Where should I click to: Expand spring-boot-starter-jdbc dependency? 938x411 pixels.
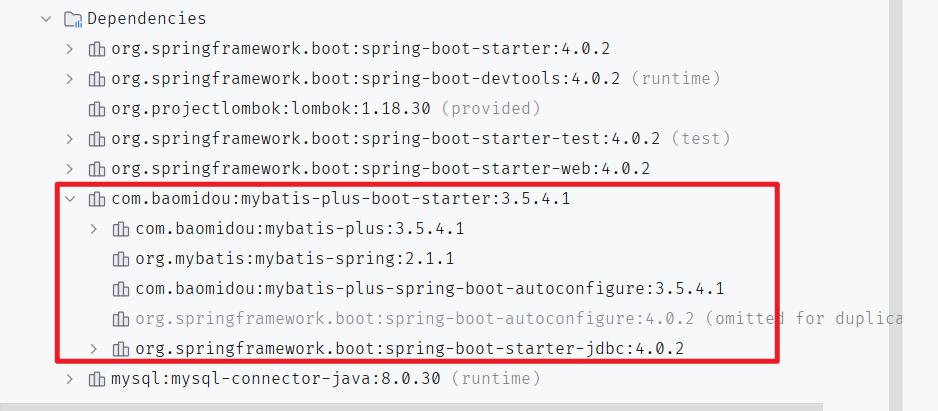93,348
